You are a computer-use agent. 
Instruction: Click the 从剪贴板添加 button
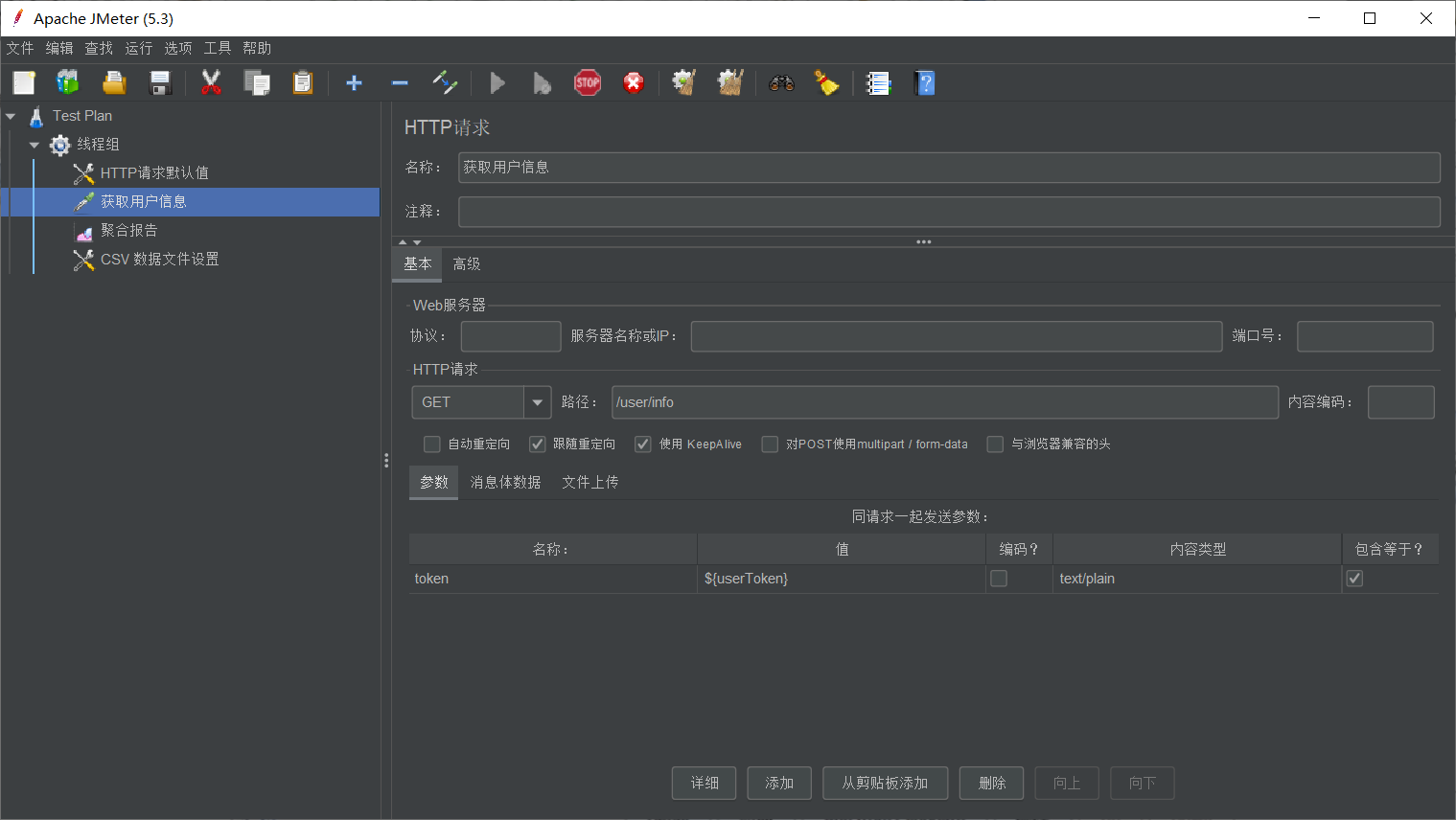(885, 784)
